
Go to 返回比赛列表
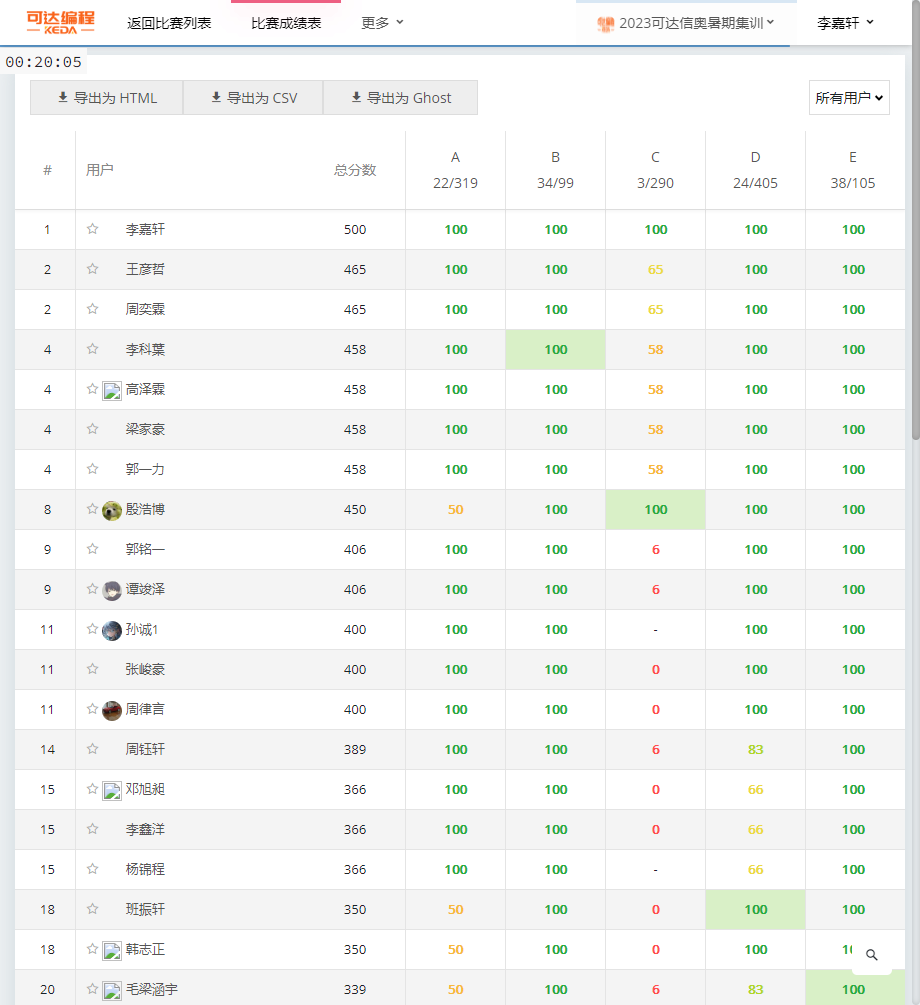click(x=169, y=23)
